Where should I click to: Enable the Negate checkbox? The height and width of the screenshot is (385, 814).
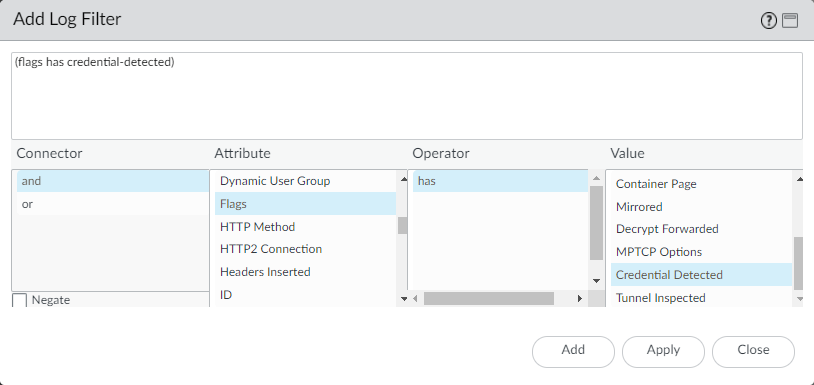[19, 300]
